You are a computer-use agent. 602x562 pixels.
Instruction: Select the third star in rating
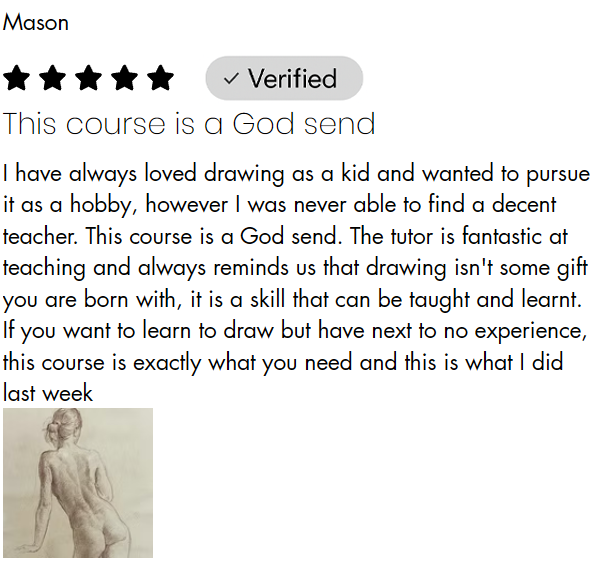(x=89, y=78)
